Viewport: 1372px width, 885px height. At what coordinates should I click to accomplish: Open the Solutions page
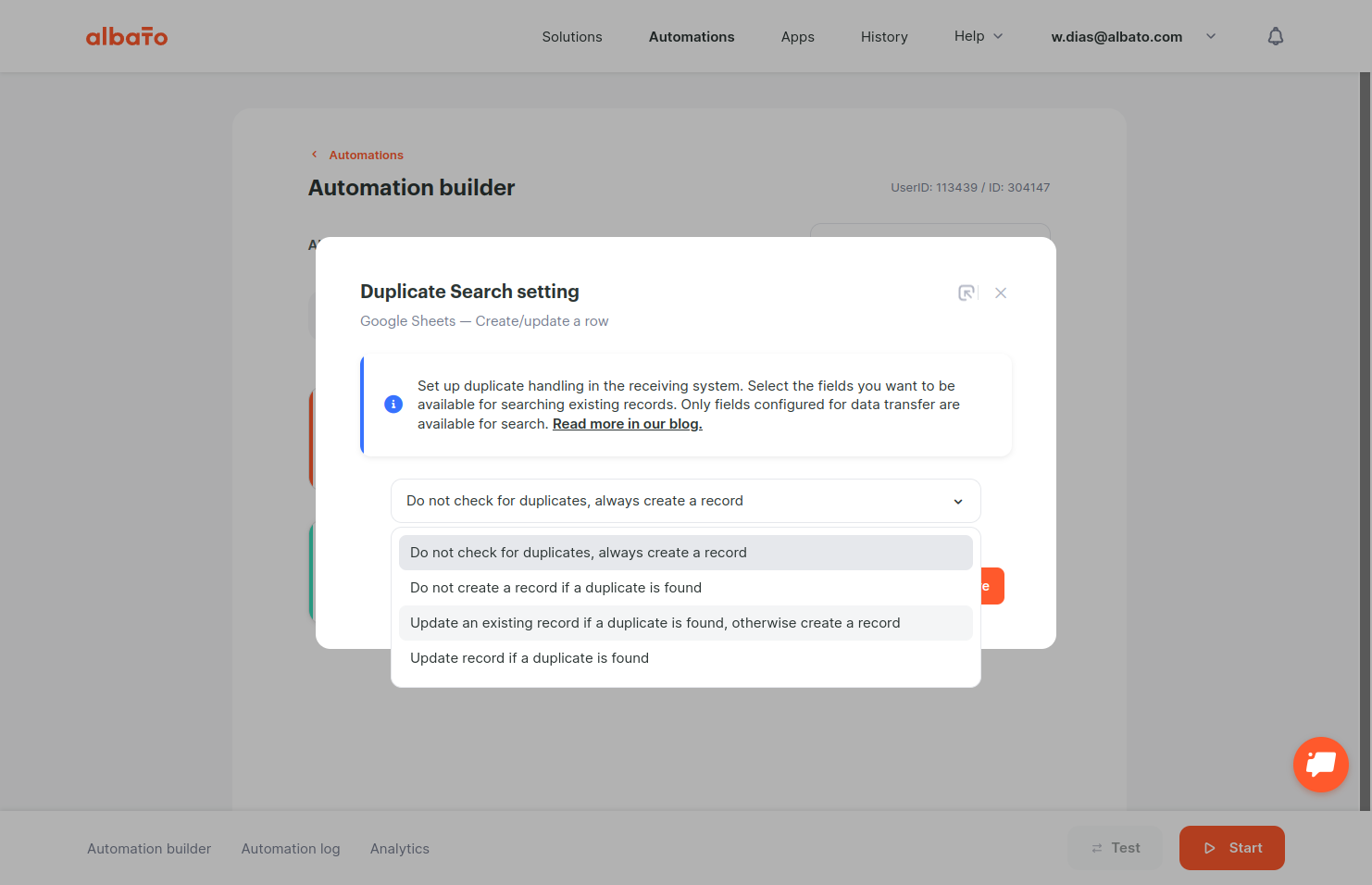(x=572, y=37)
